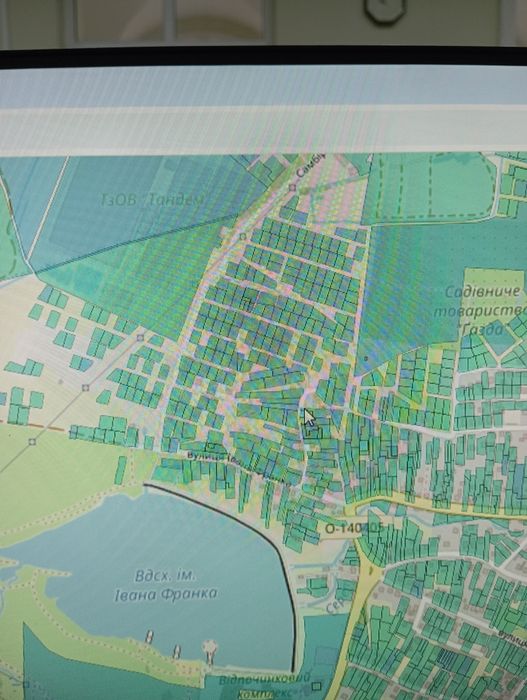Click the O-140405 road number label

(354, 529)
